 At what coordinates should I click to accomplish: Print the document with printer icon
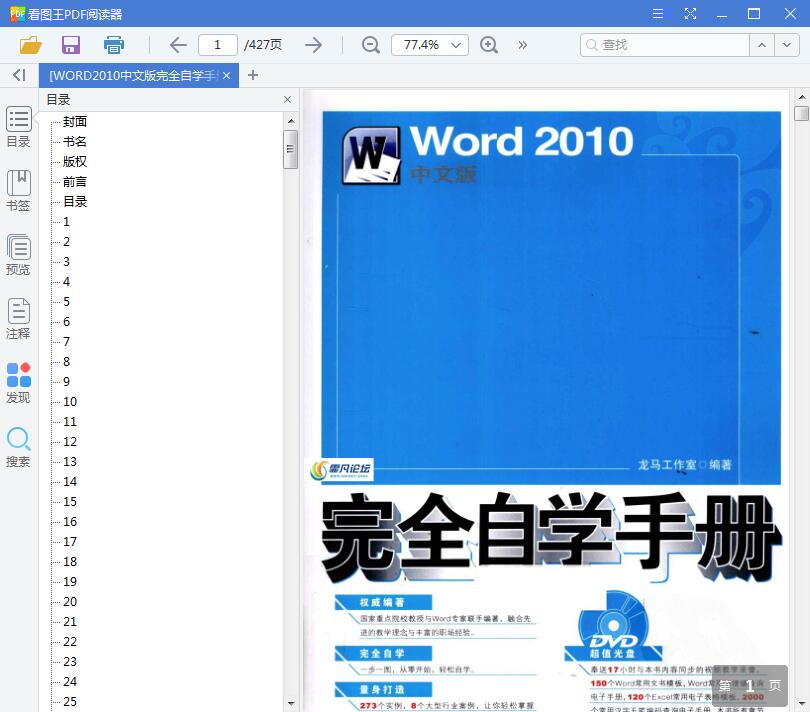pyautogui.click(x=114, y=45)
